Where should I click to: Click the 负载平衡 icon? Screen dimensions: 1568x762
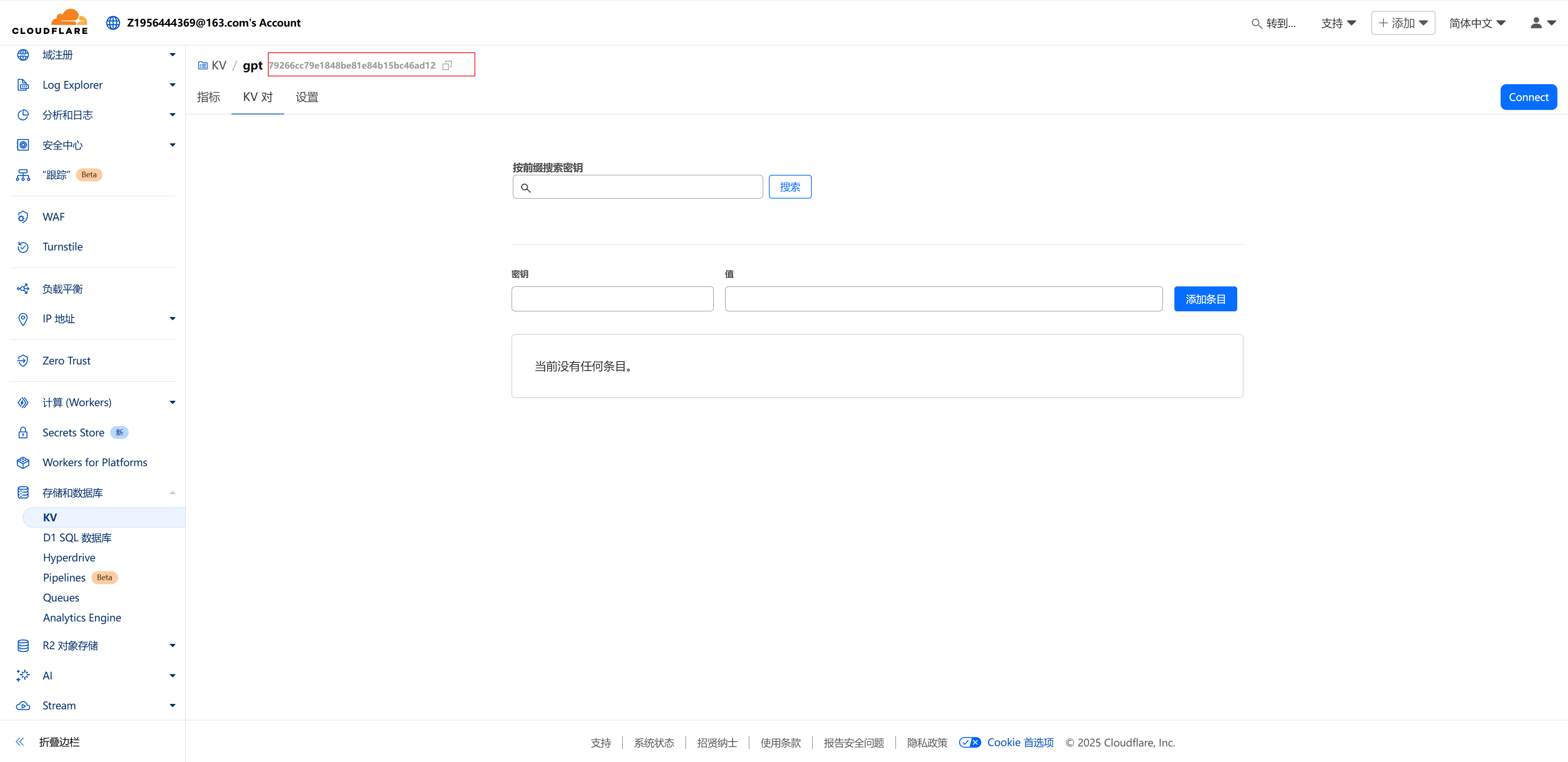click(x=23, y=289)
